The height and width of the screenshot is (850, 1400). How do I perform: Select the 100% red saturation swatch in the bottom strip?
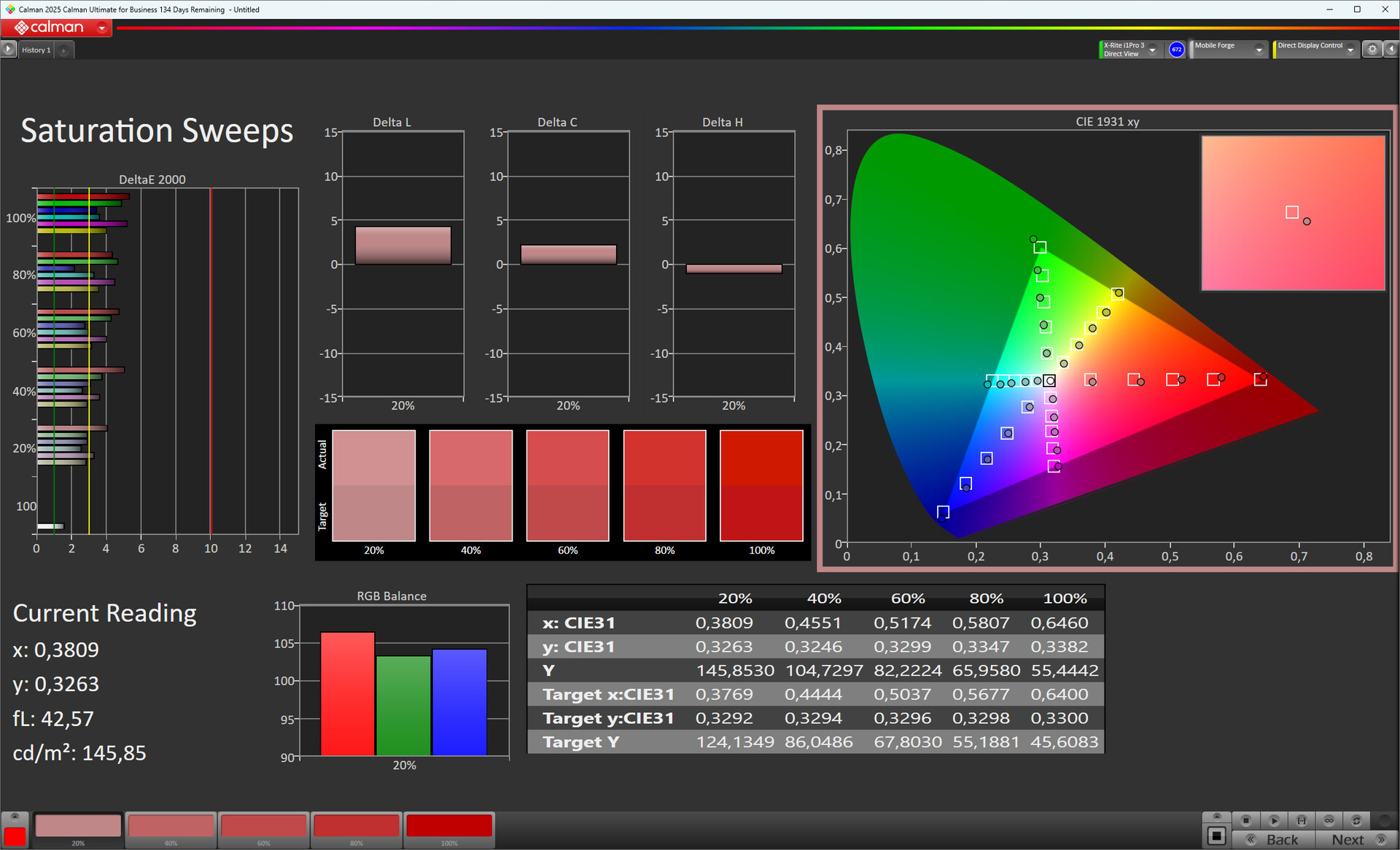pos(449,827)
